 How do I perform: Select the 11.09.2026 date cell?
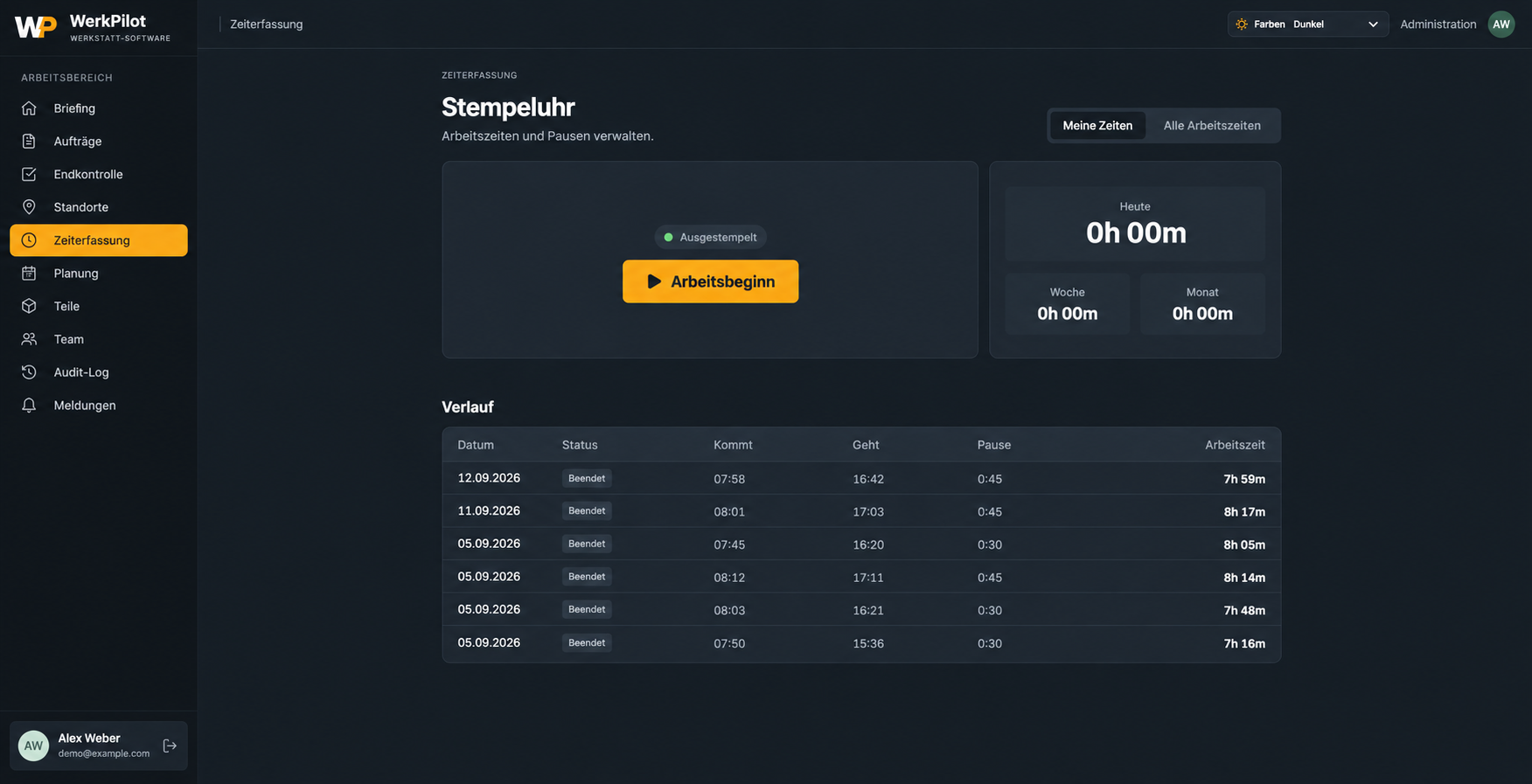[489, 510]
